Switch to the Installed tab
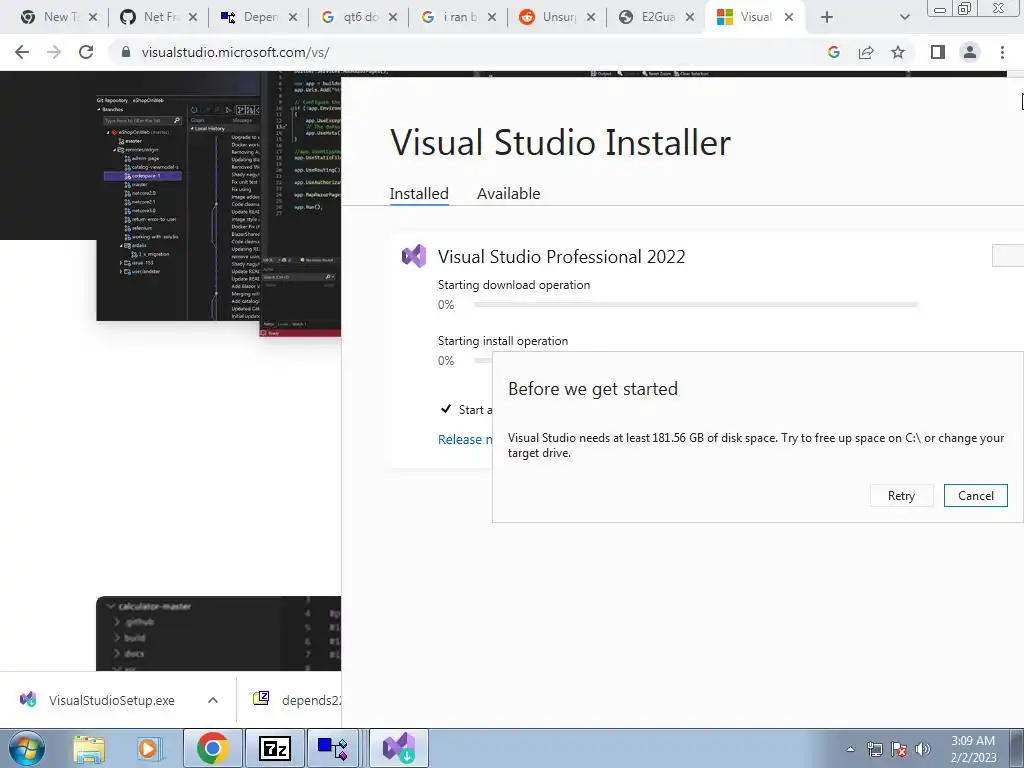 click(x=419, y=193)
